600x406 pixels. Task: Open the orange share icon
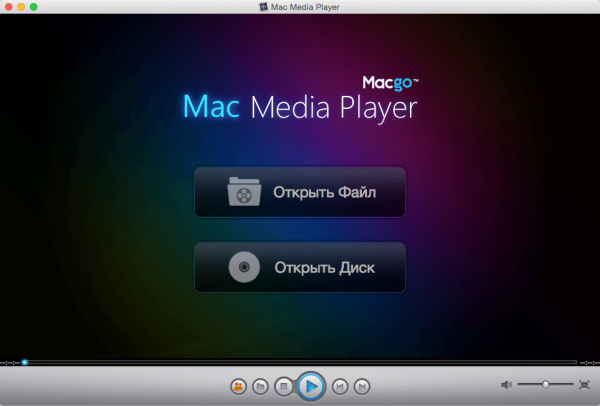[238, 387]
